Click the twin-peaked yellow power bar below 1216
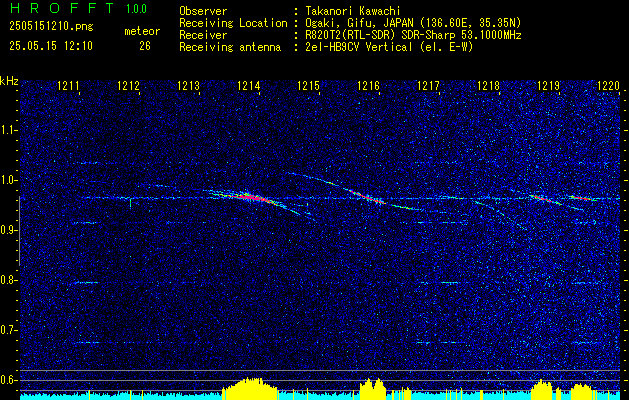Viewport: 629px width, 400px height. 373,388
